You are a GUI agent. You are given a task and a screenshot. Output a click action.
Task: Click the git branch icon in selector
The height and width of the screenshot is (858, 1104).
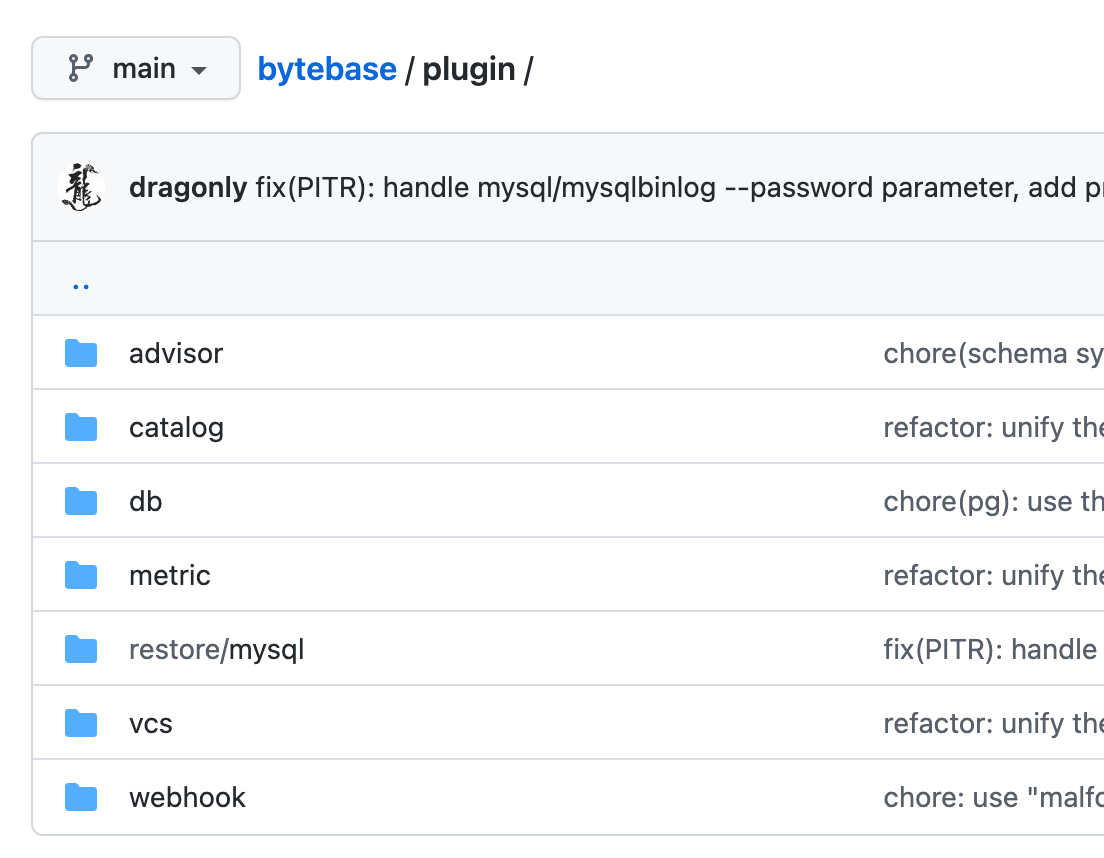pyautogui.click(x=80, y=68)
